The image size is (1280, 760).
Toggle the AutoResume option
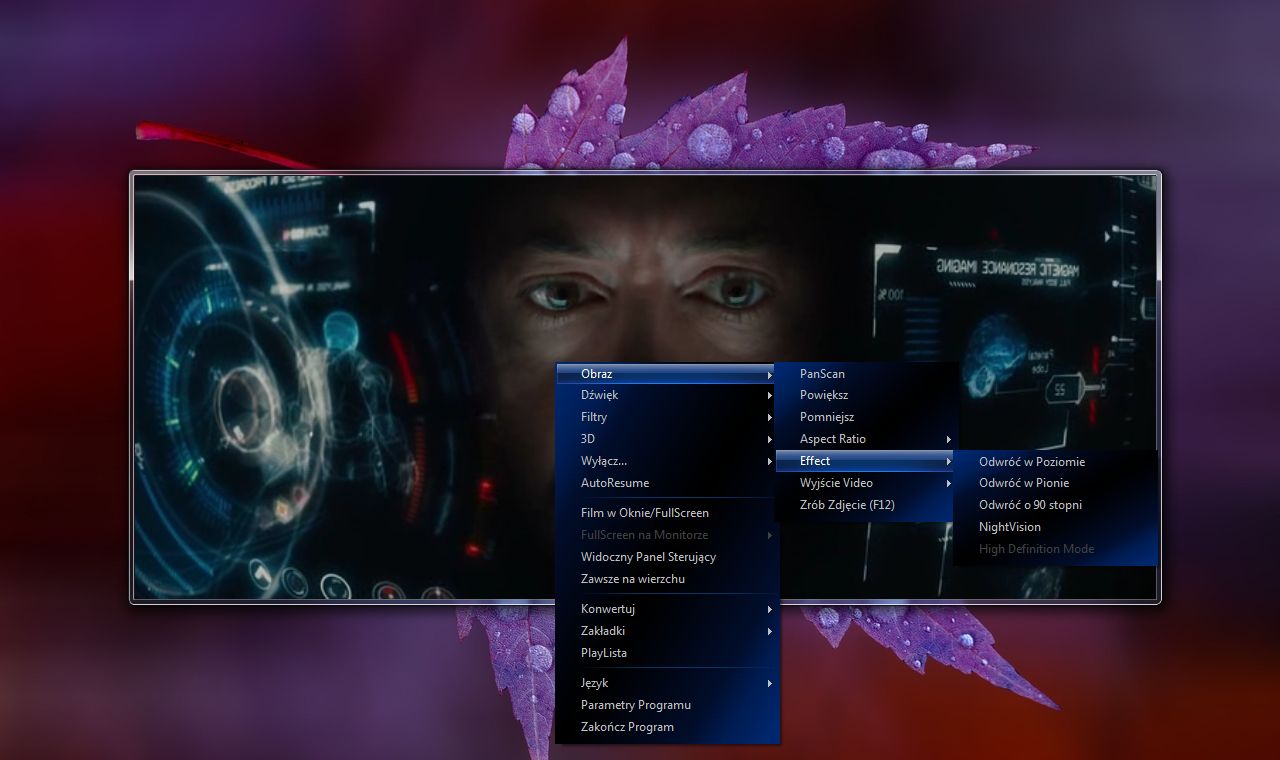pos(667,483)
